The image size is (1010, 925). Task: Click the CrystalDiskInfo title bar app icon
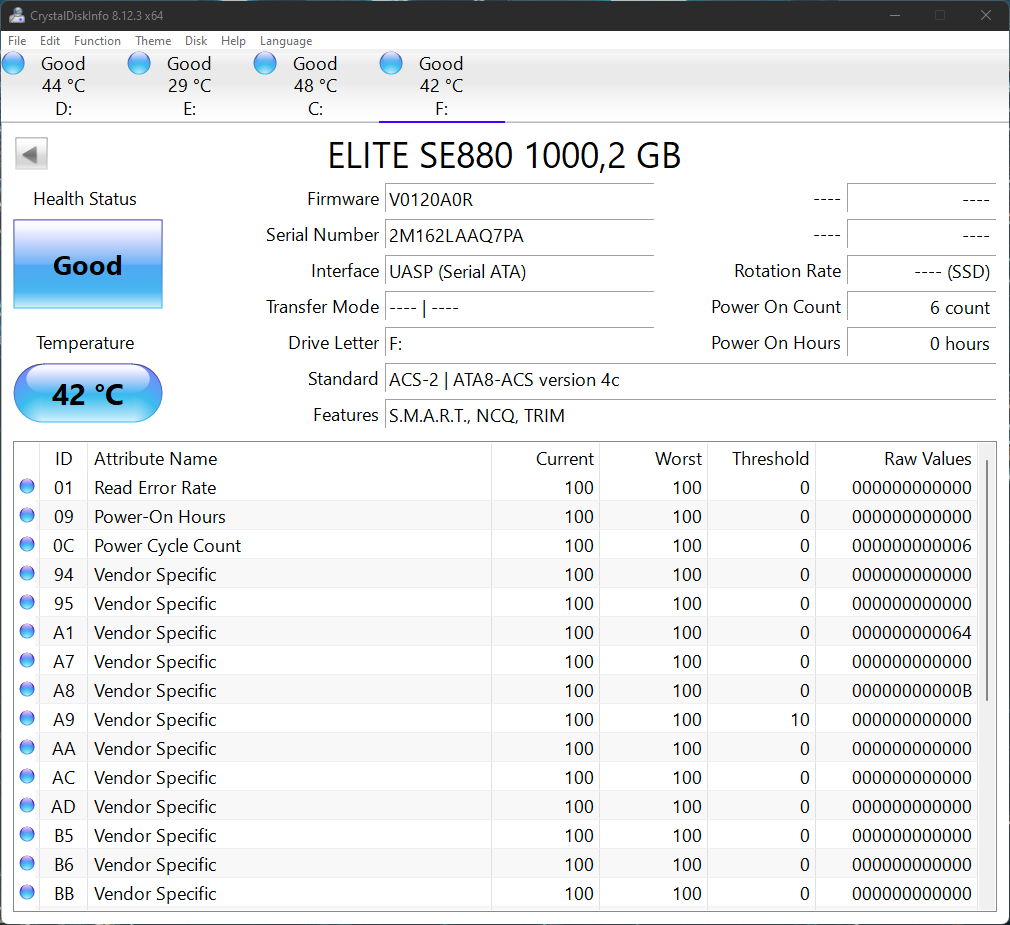[17, 15]
